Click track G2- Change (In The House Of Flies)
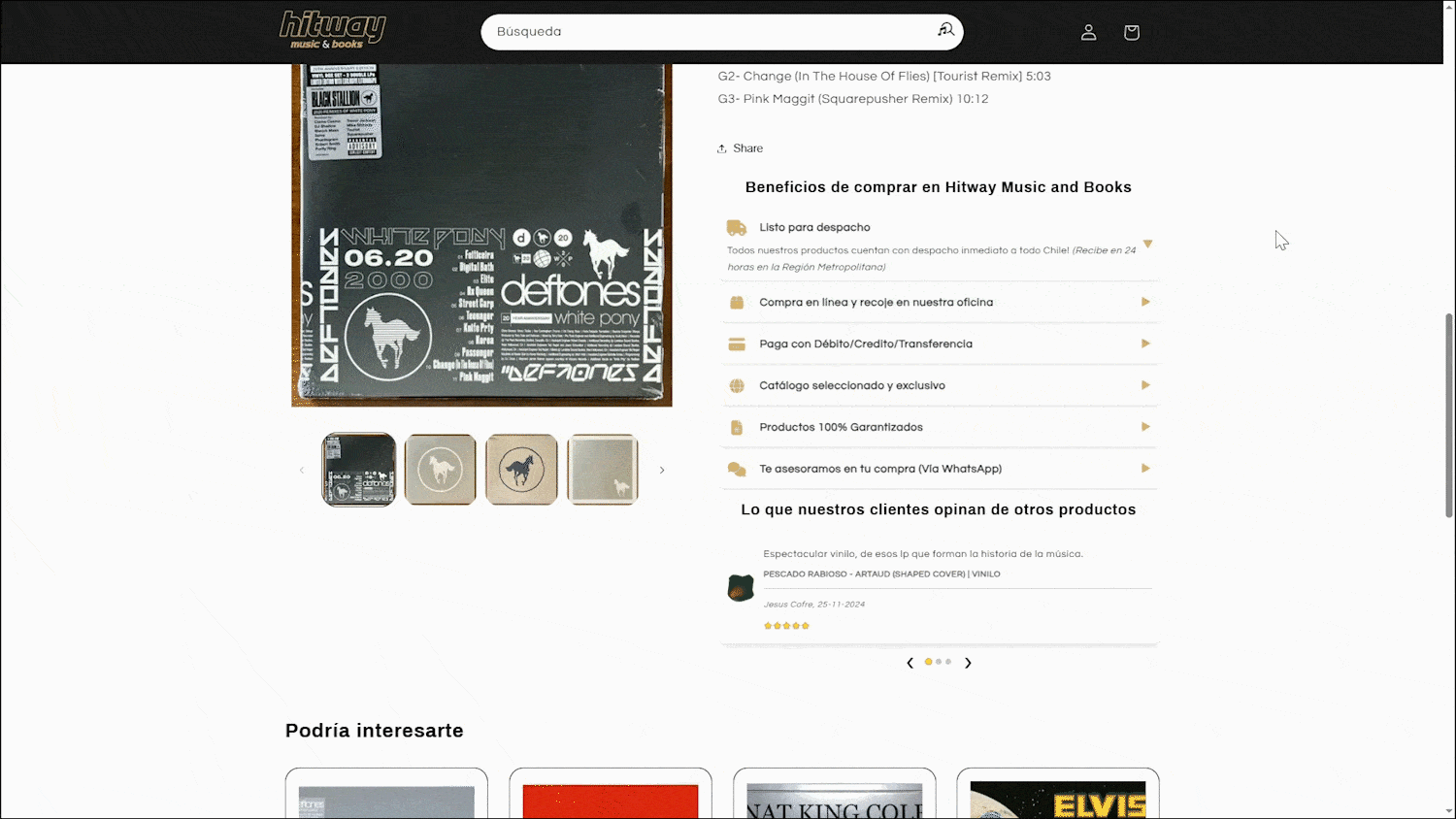Screen dimensions: 1456x819 pyautogui.click(x=884, y=76)
